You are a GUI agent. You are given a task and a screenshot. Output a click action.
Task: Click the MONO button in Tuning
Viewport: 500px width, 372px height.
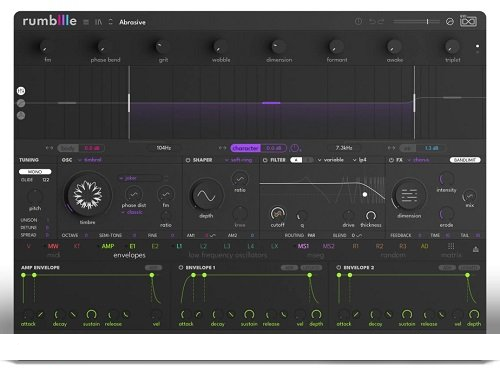coord(35,172)
